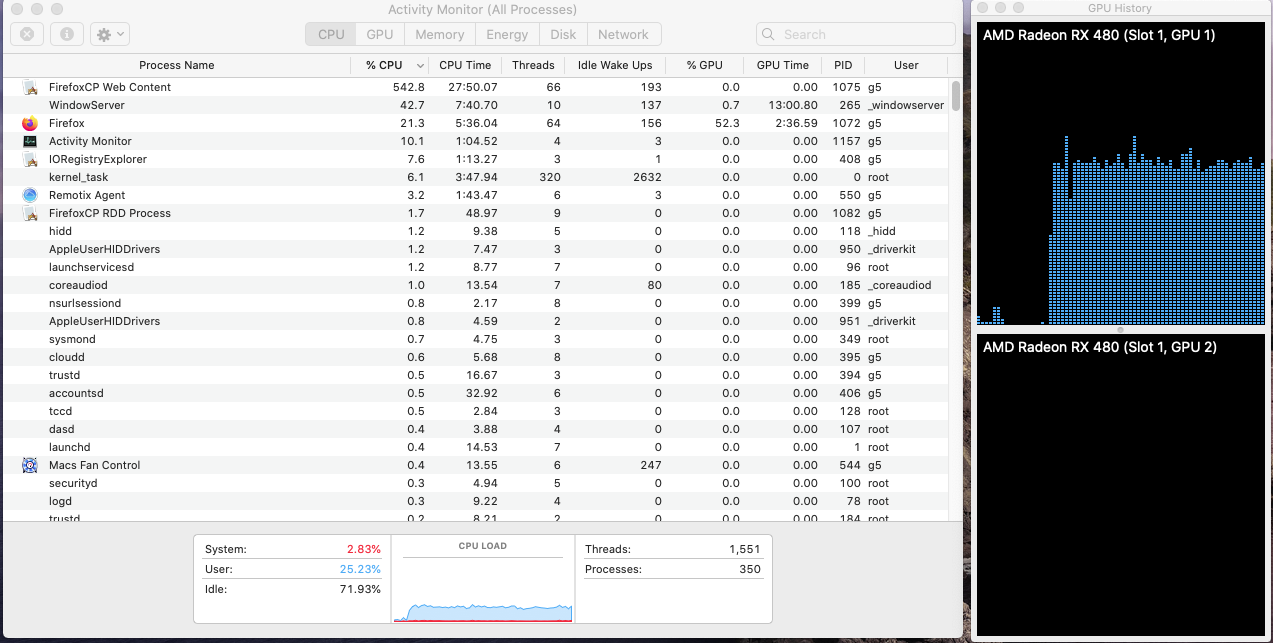
Task: Select the launchd process row
Action: (476, 447)
